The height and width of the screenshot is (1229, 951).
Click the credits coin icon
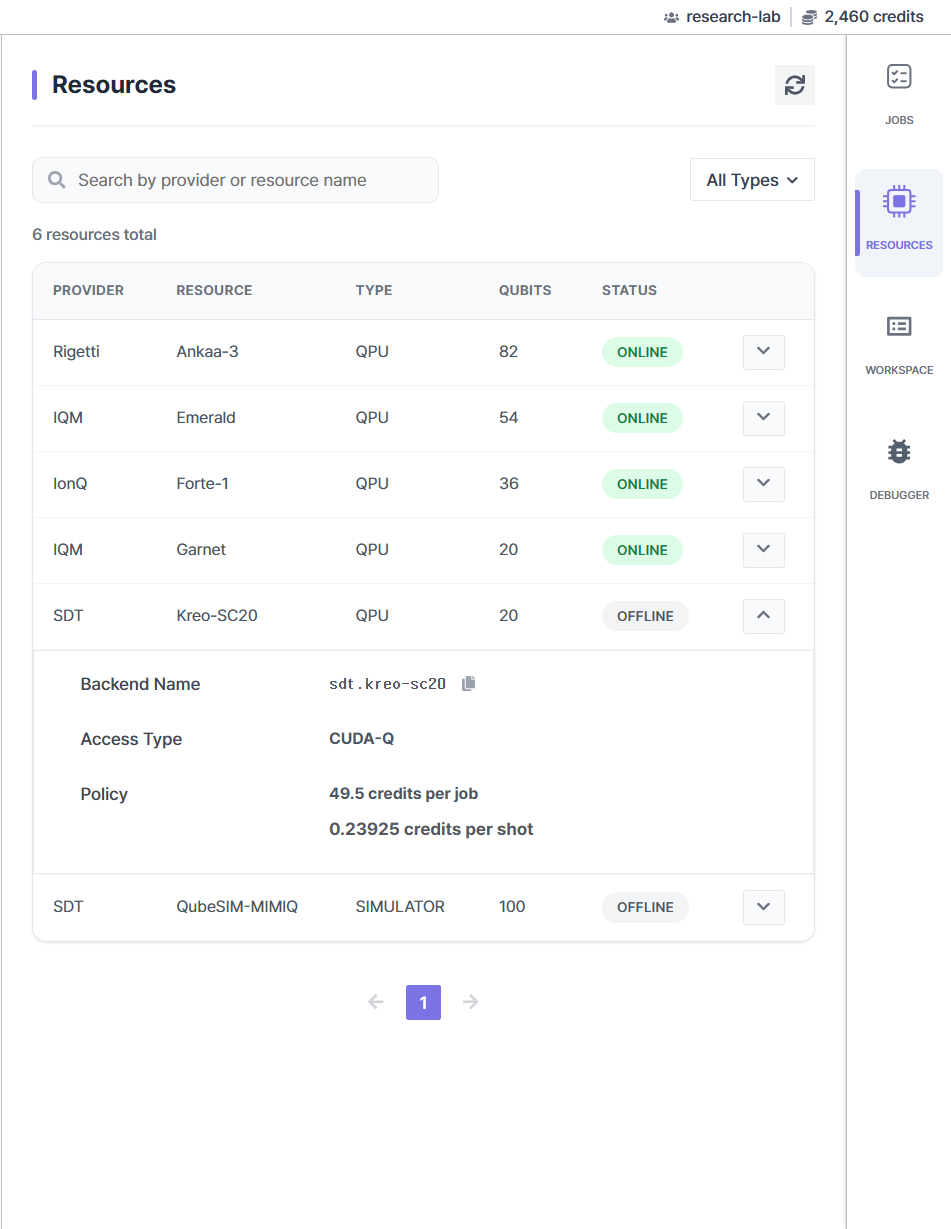809,17
